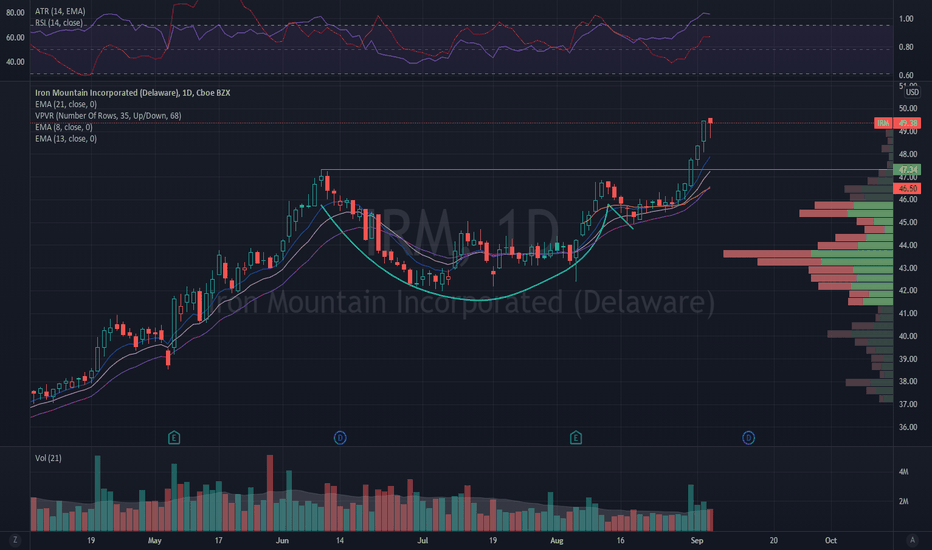
Task: Click the 4M volume axis label
Action: (903, 472)
